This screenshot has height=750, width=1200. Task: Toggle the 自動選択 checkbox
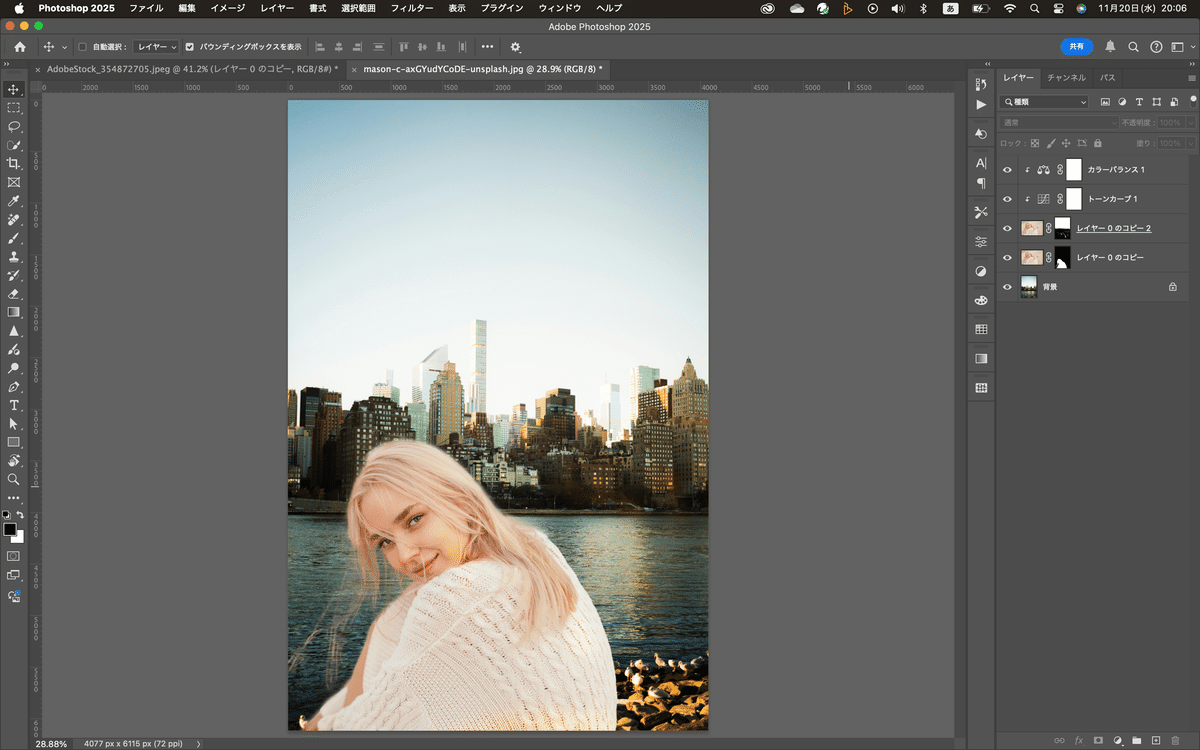point(82,47)
